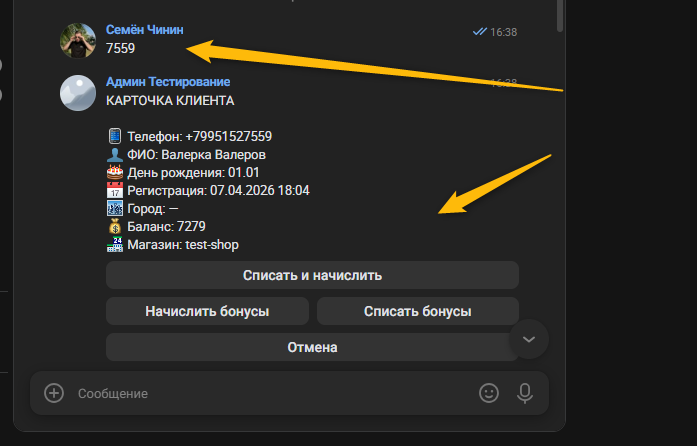Click the person silhouette emoji before ФИО
The image size is (697, 446).
coord(115,154)
